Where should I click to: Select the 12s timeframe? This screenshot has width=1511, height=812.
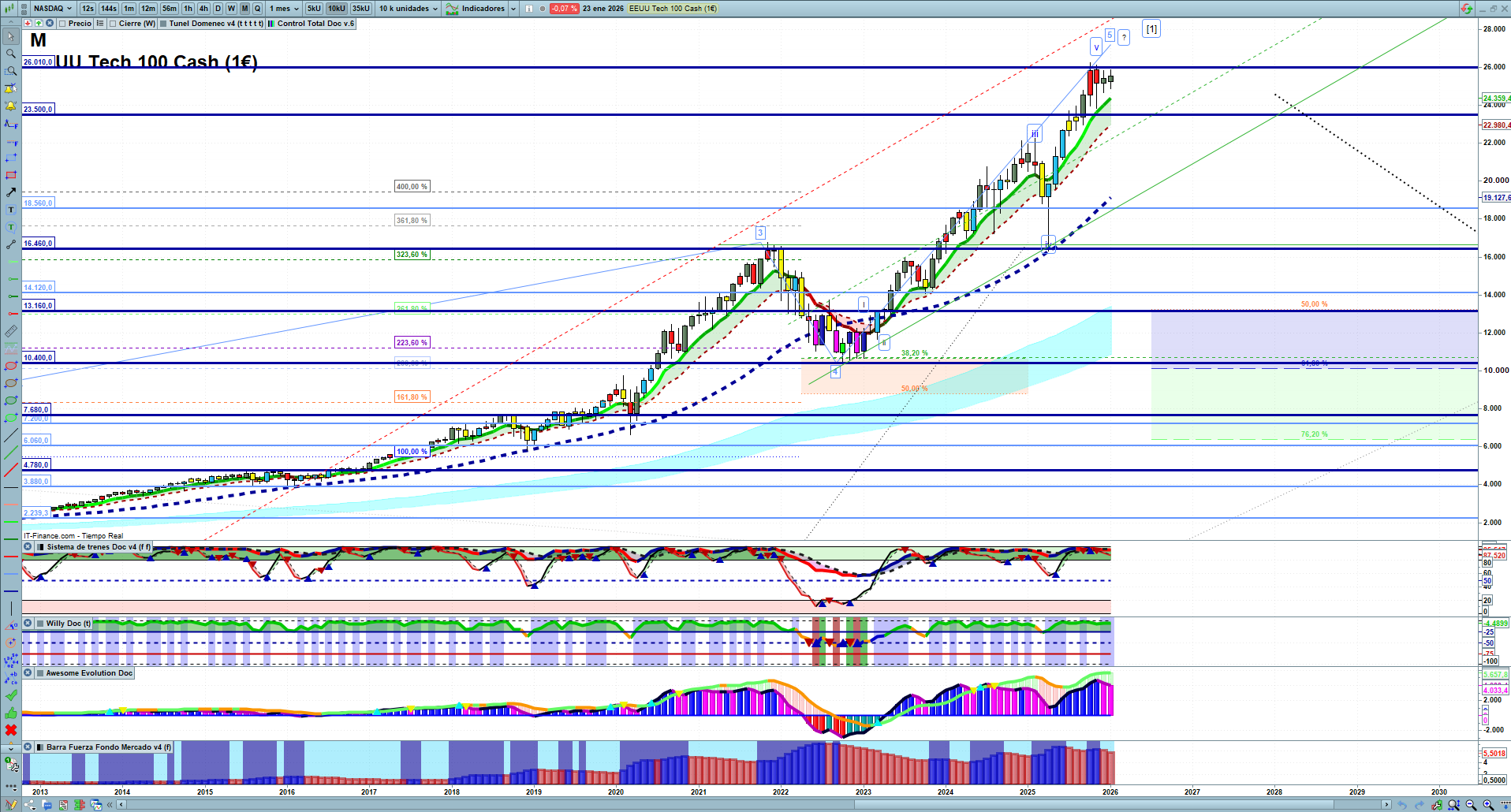(x=88, y=9)
